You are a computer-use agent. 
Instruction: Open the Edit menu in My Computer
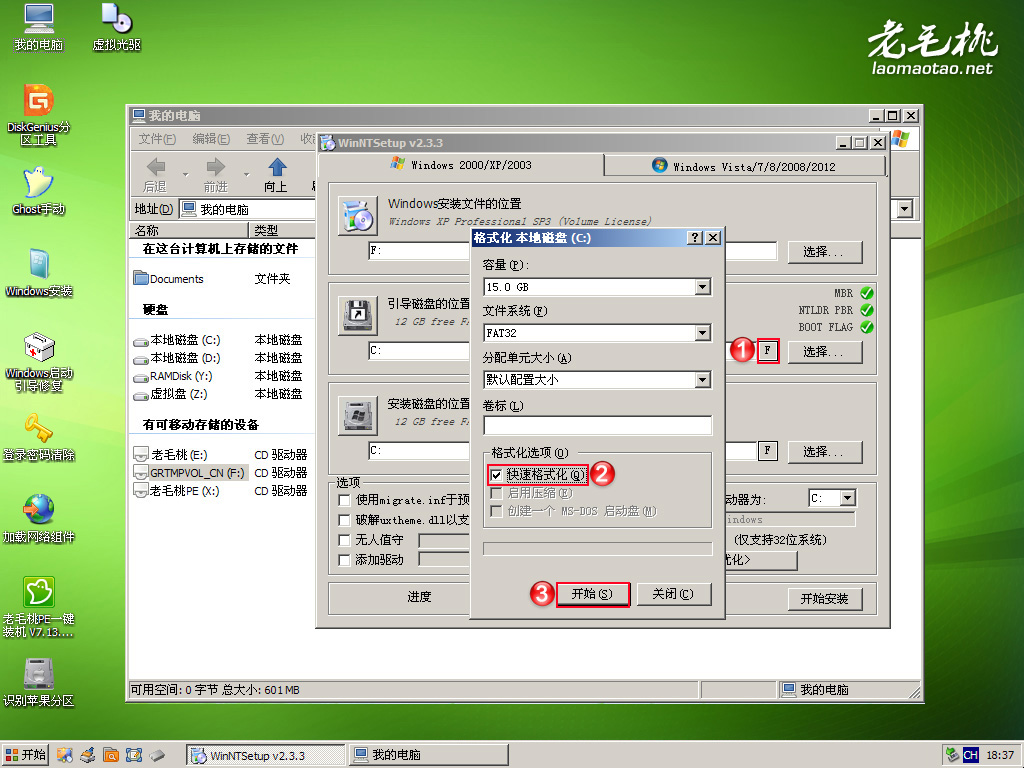coord(211,139)
